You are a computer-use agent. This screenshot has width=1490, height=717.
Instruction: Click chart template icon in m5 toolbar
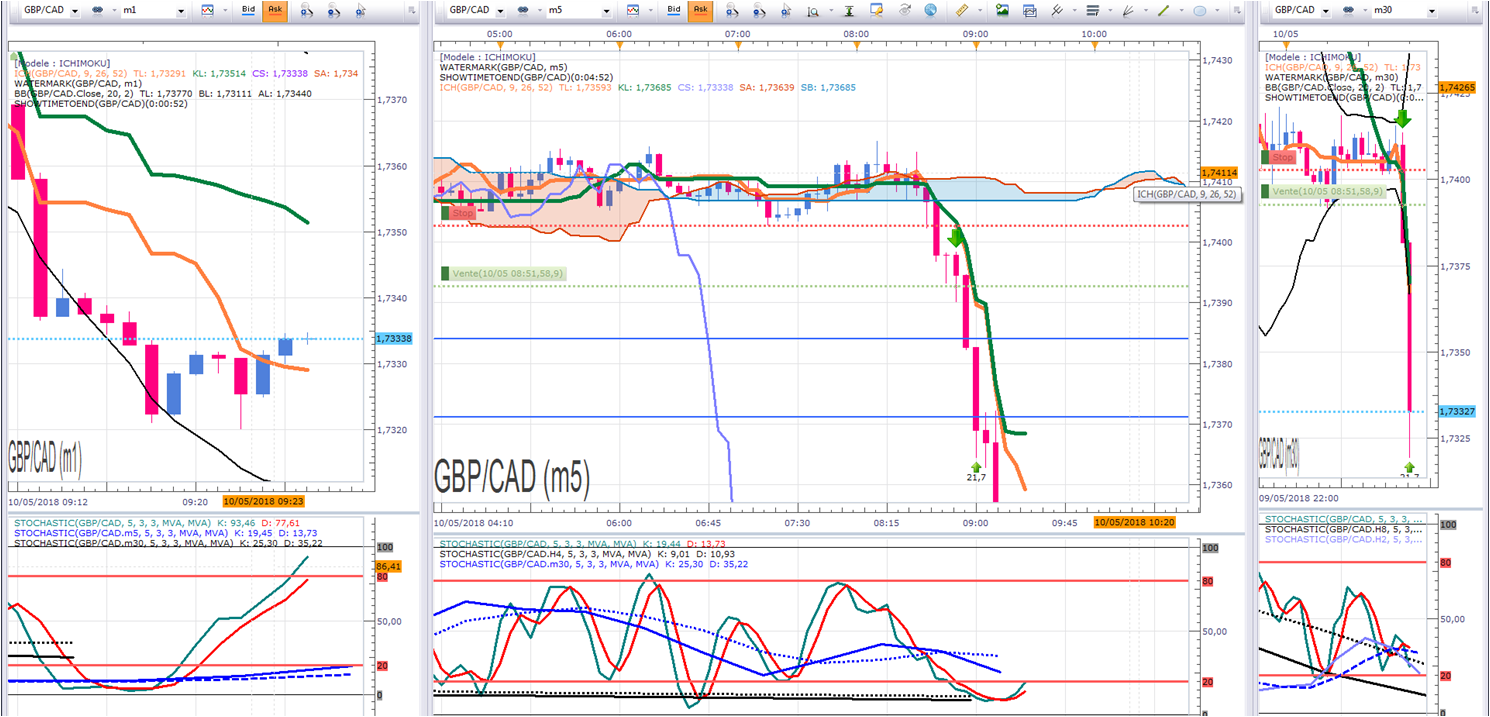[x=1030, y=11]
